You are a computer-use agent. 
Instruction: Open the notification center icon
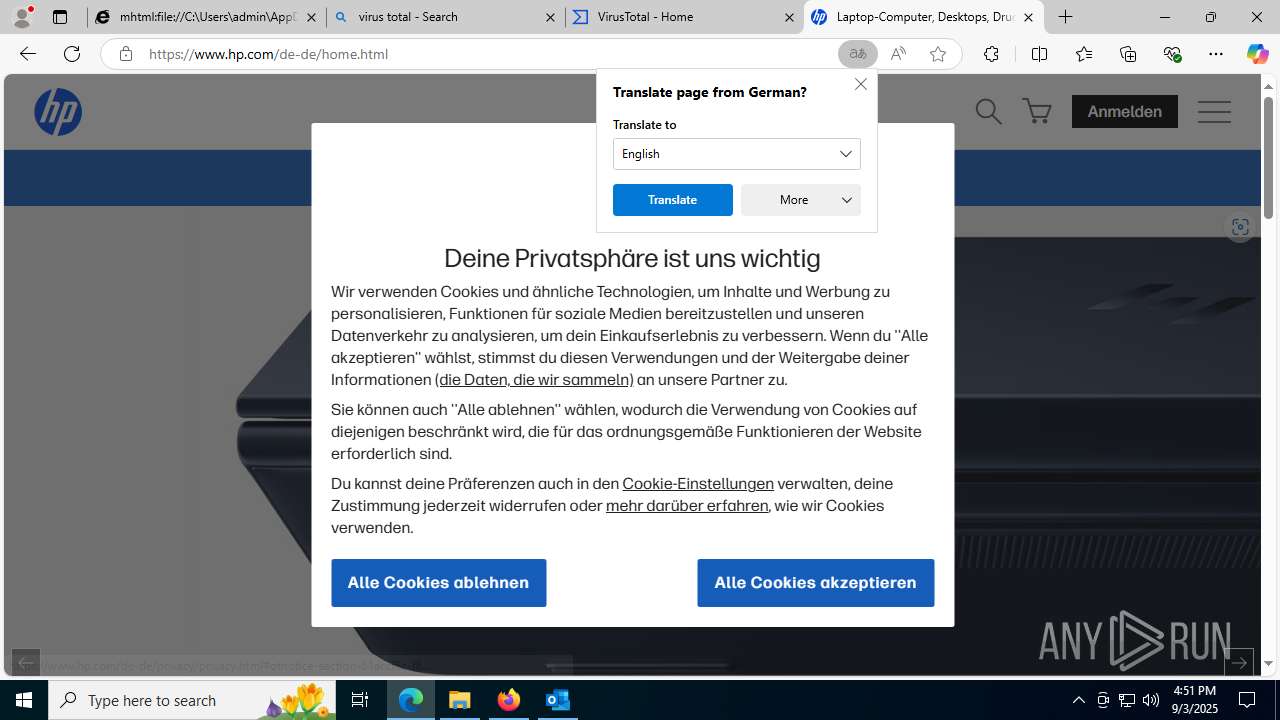pyautogui.click(x=1247, y=700)
